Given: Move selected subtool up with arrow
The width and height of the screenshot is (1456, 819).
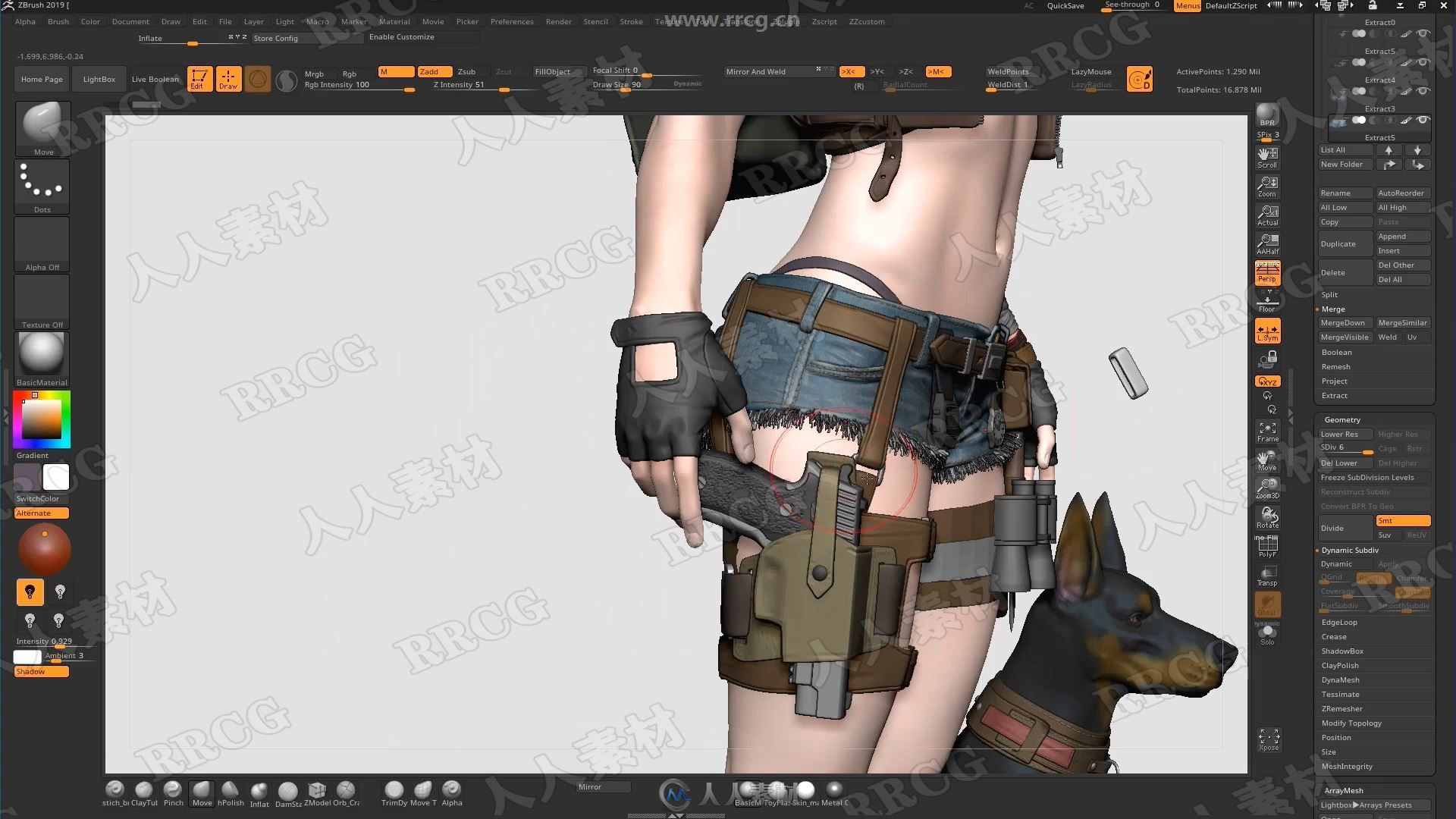Looking at the screenshot, I should 1389,150.
